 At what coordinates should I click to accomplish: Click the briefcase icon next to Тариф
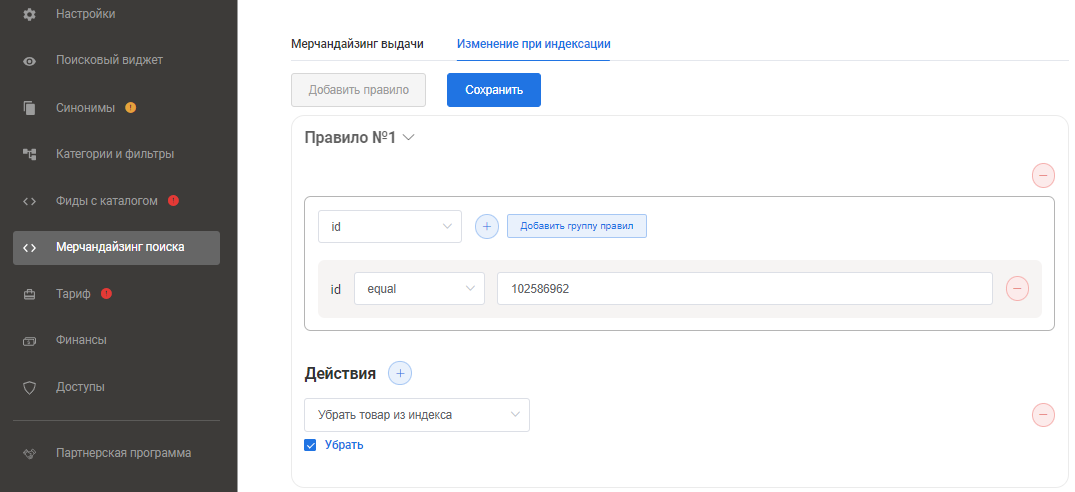coord(30,294)
